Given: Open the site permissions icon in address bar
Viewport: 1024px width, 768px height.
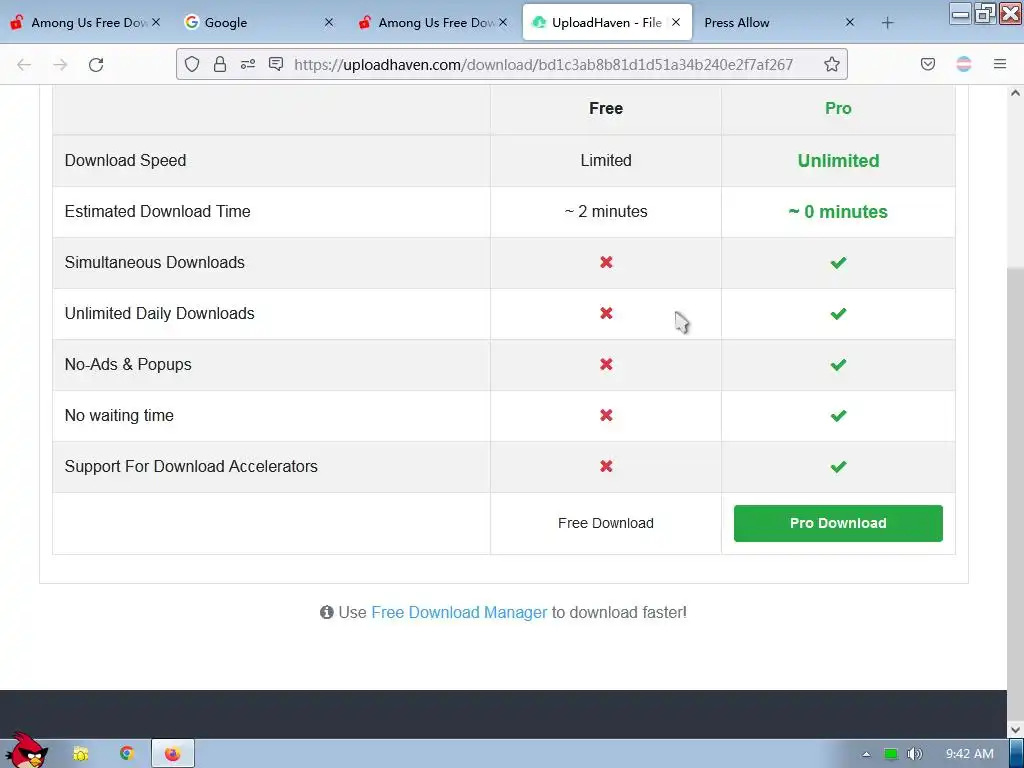Looking at the screenshot, I should 248,64.
